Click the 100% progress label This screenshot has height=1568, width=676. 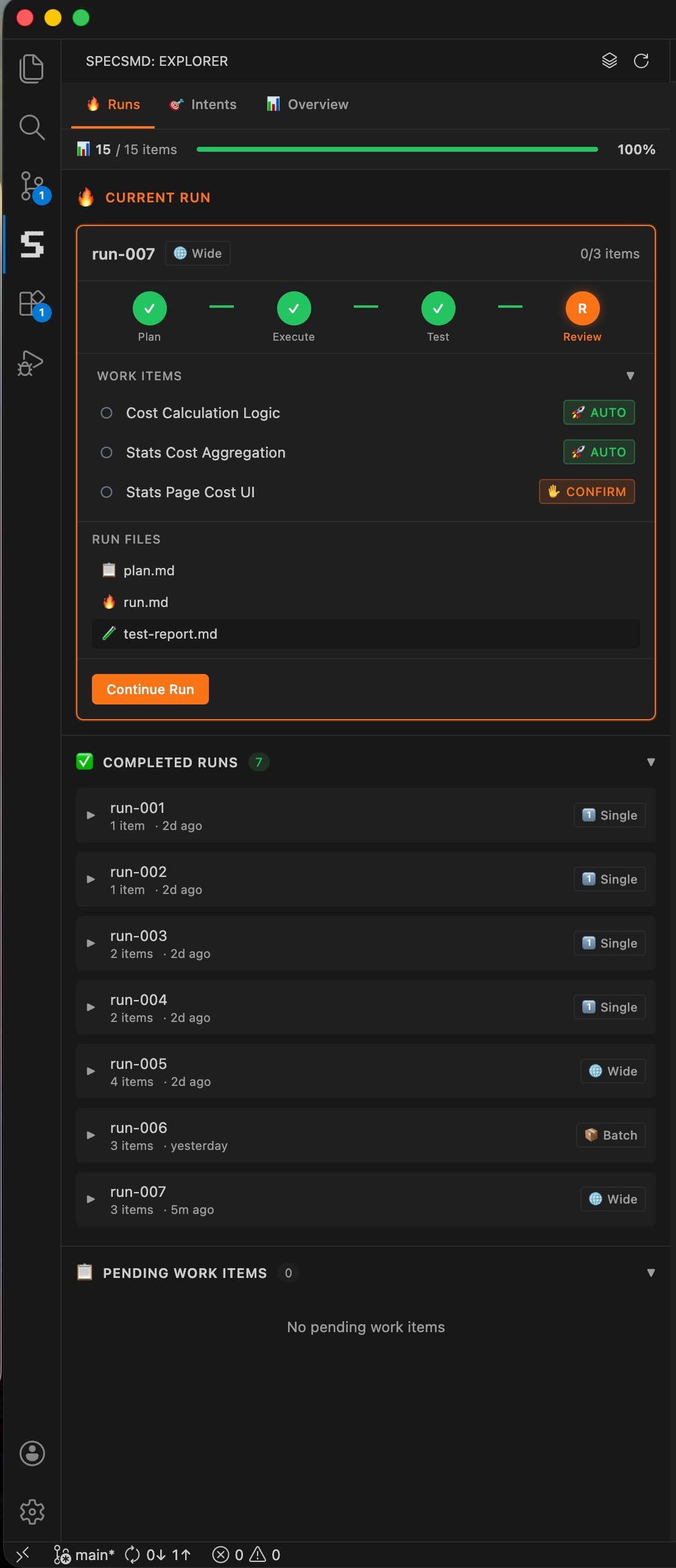click(x=636, y=150)
